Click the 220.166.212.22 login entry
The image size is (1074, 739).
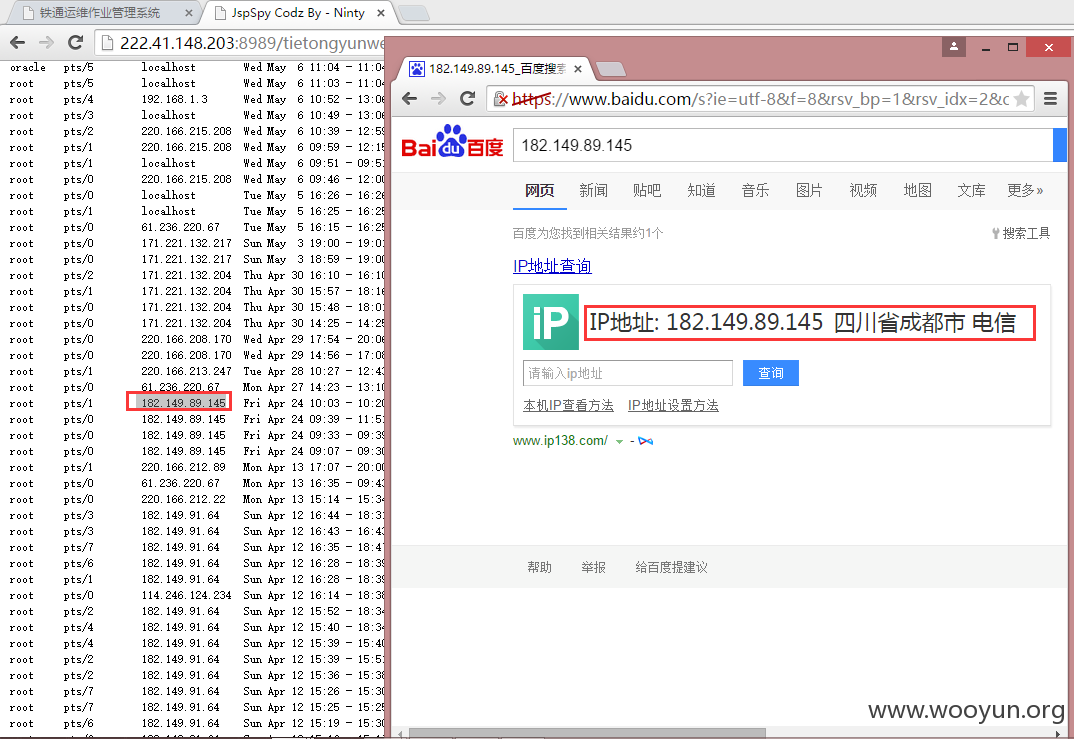(184, 499)
